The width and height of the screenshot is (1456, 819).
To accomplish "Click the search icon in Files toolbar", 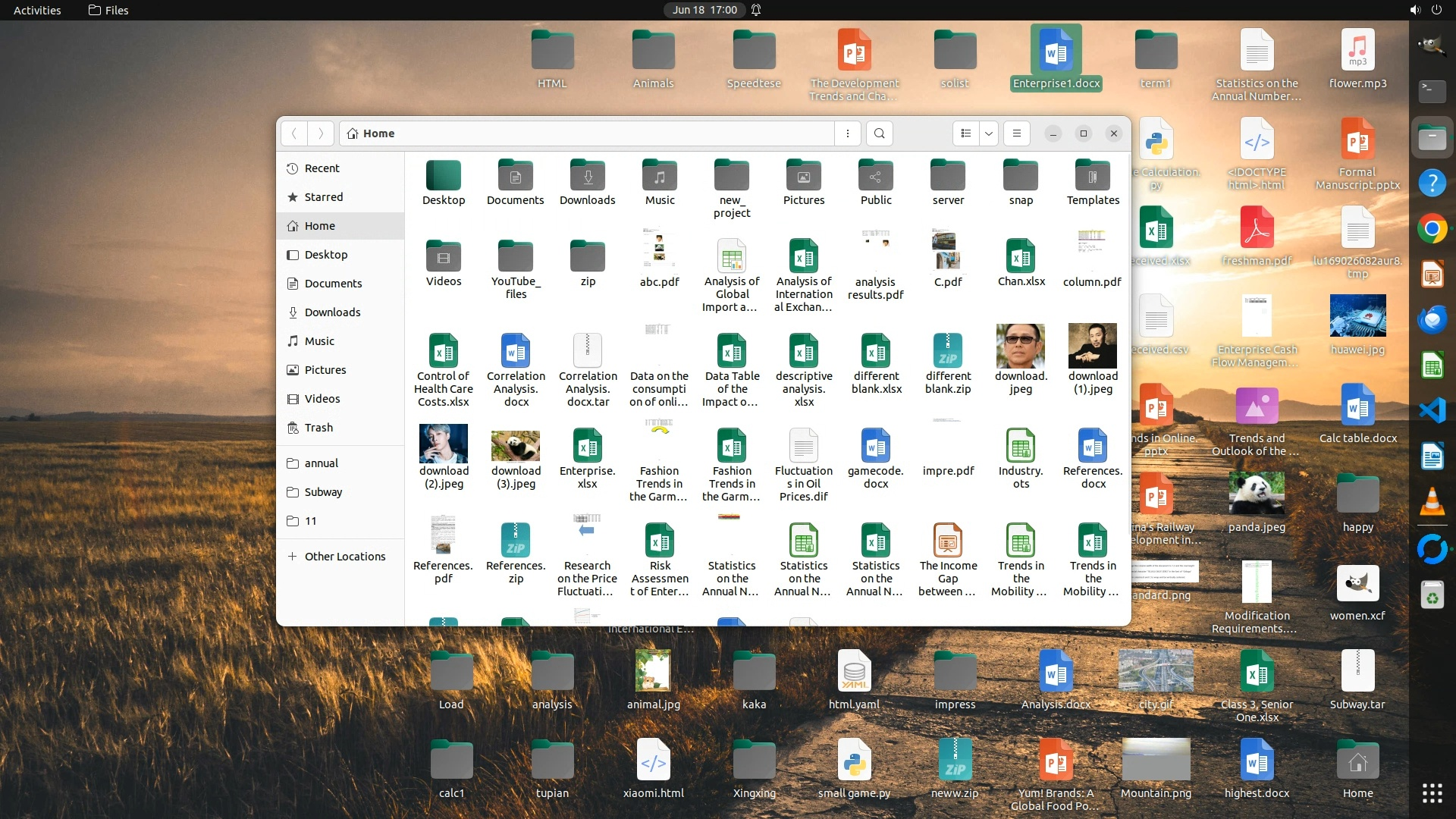I will point(879,133).
